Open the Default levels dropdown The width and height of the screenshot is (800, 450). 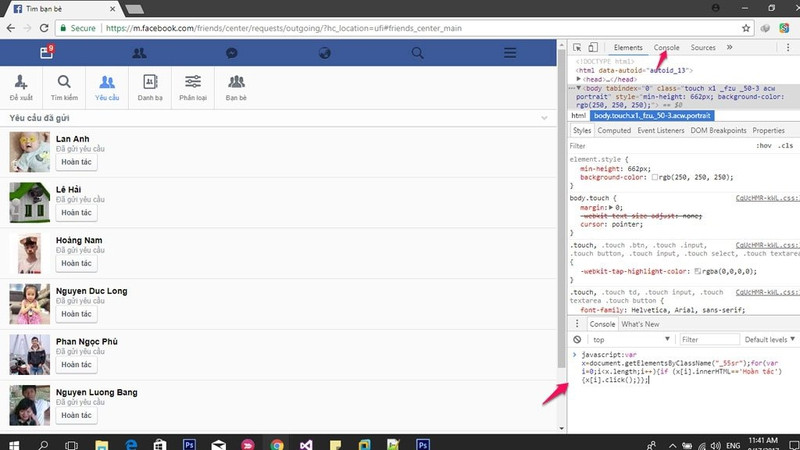pos(770,340)
